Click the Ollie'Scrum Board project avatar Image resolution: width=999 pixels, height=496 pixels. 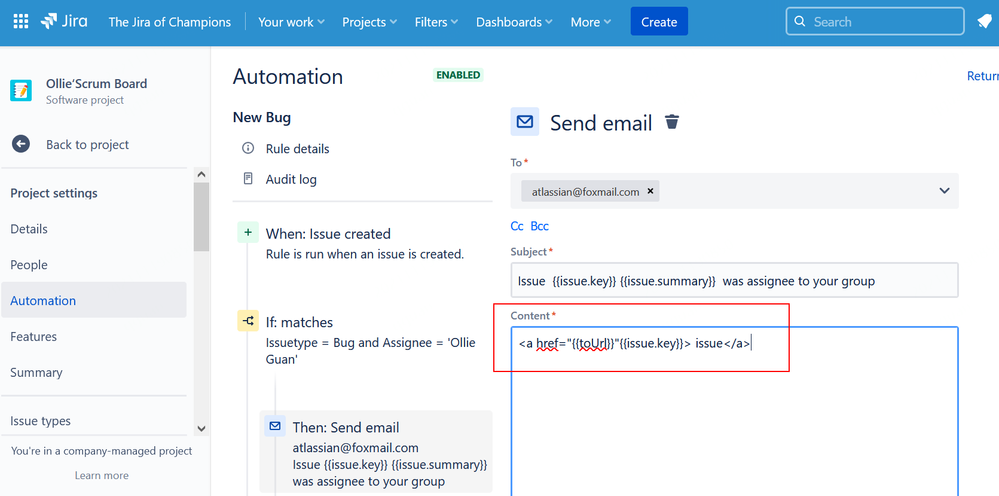[21, 91]
